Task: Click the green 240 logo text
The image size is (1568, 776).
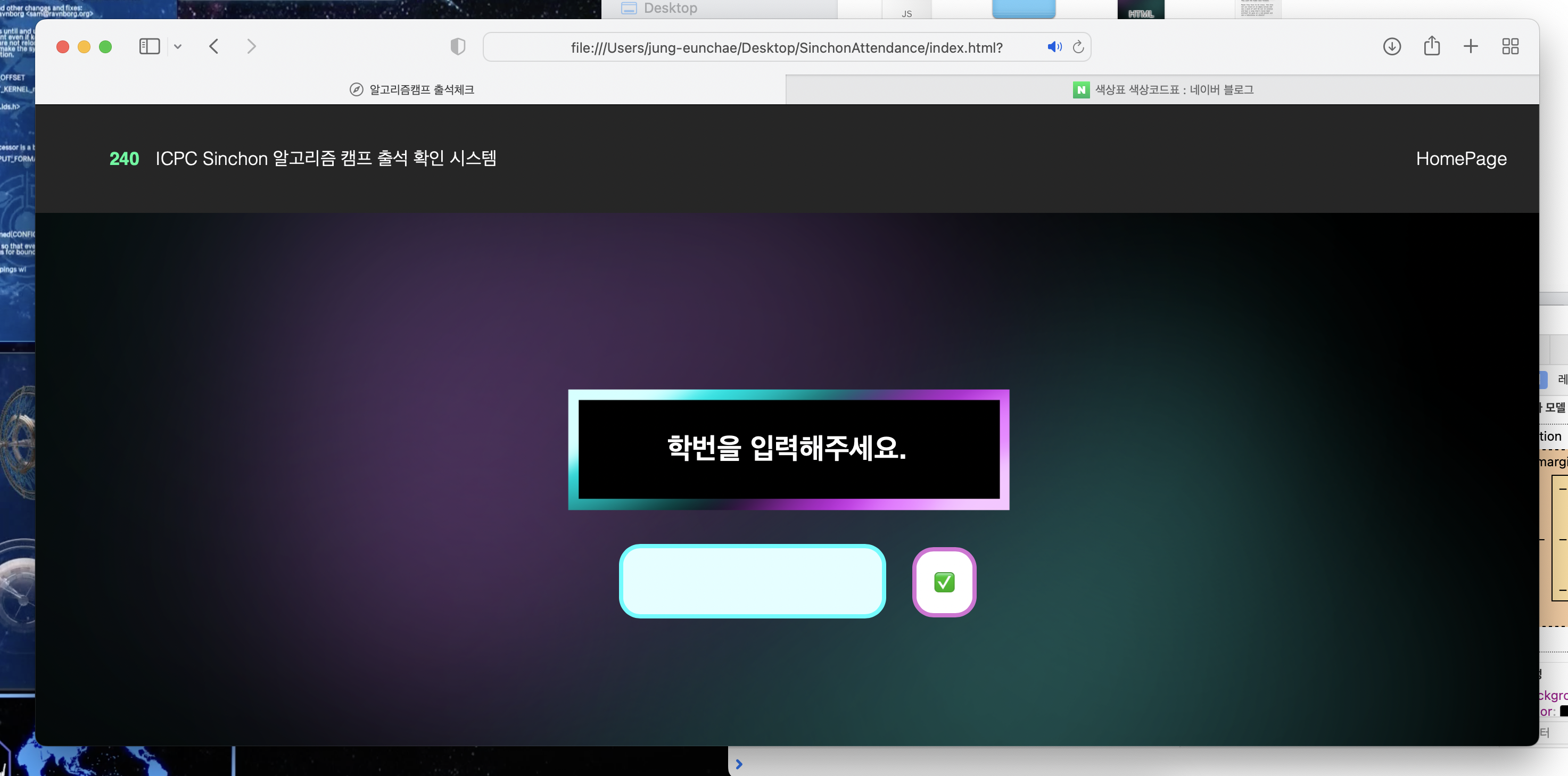Action: pyautogui.click(x=124, y=159)
